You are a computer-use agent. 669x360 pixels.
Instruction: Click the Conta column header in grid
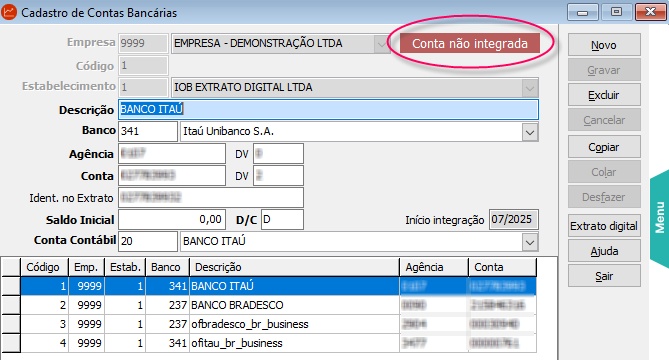pos(503,267)
